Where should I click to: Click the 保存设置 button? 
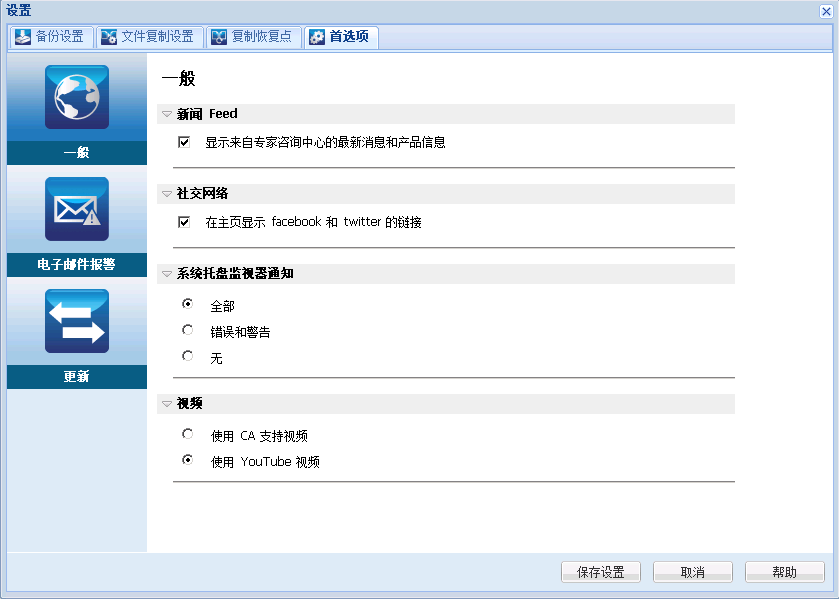click(600, 571)
